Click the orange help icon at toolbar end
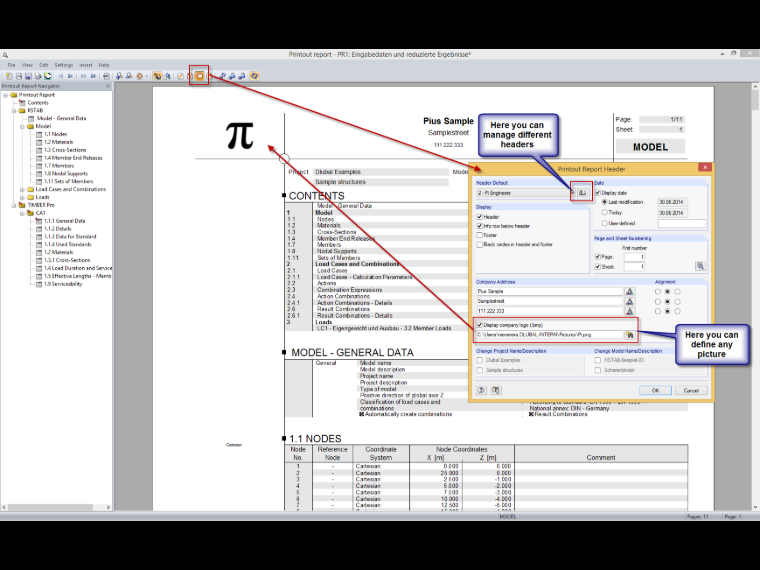 click(254, 76)
